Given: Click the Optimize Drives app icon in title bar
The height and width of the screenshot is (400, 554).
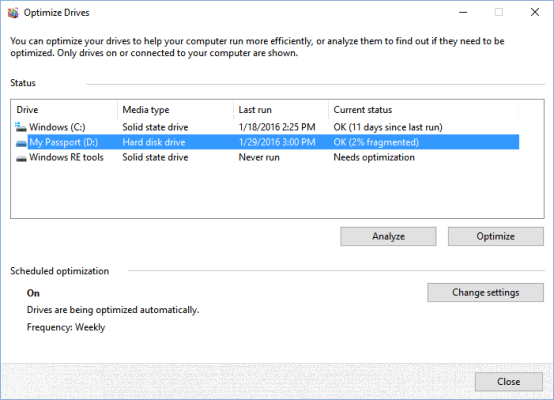Looking at the screenshot, I should pos(13,13).
